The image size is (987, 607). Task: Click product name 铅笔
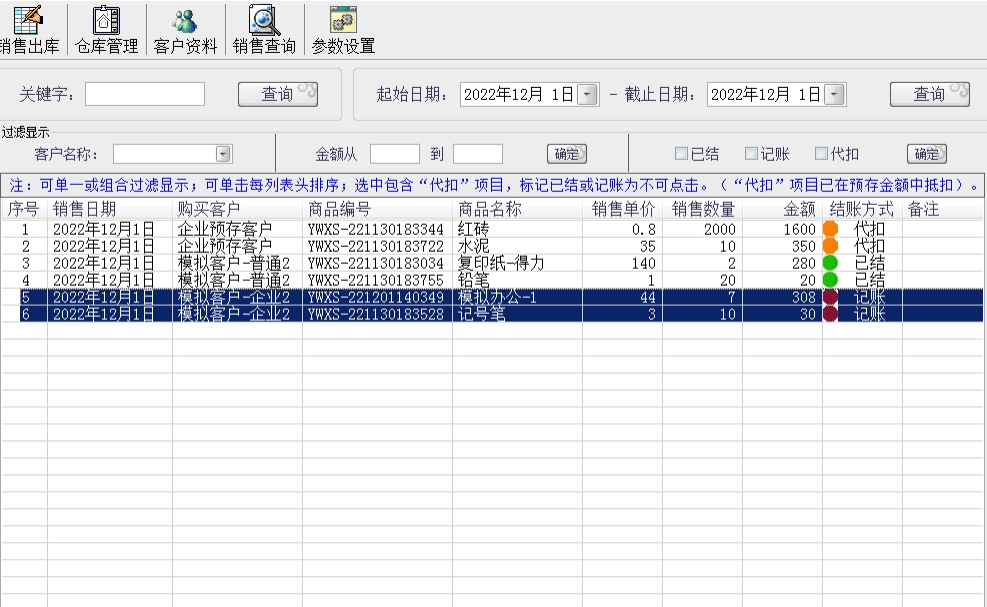[x=473, y=280]
